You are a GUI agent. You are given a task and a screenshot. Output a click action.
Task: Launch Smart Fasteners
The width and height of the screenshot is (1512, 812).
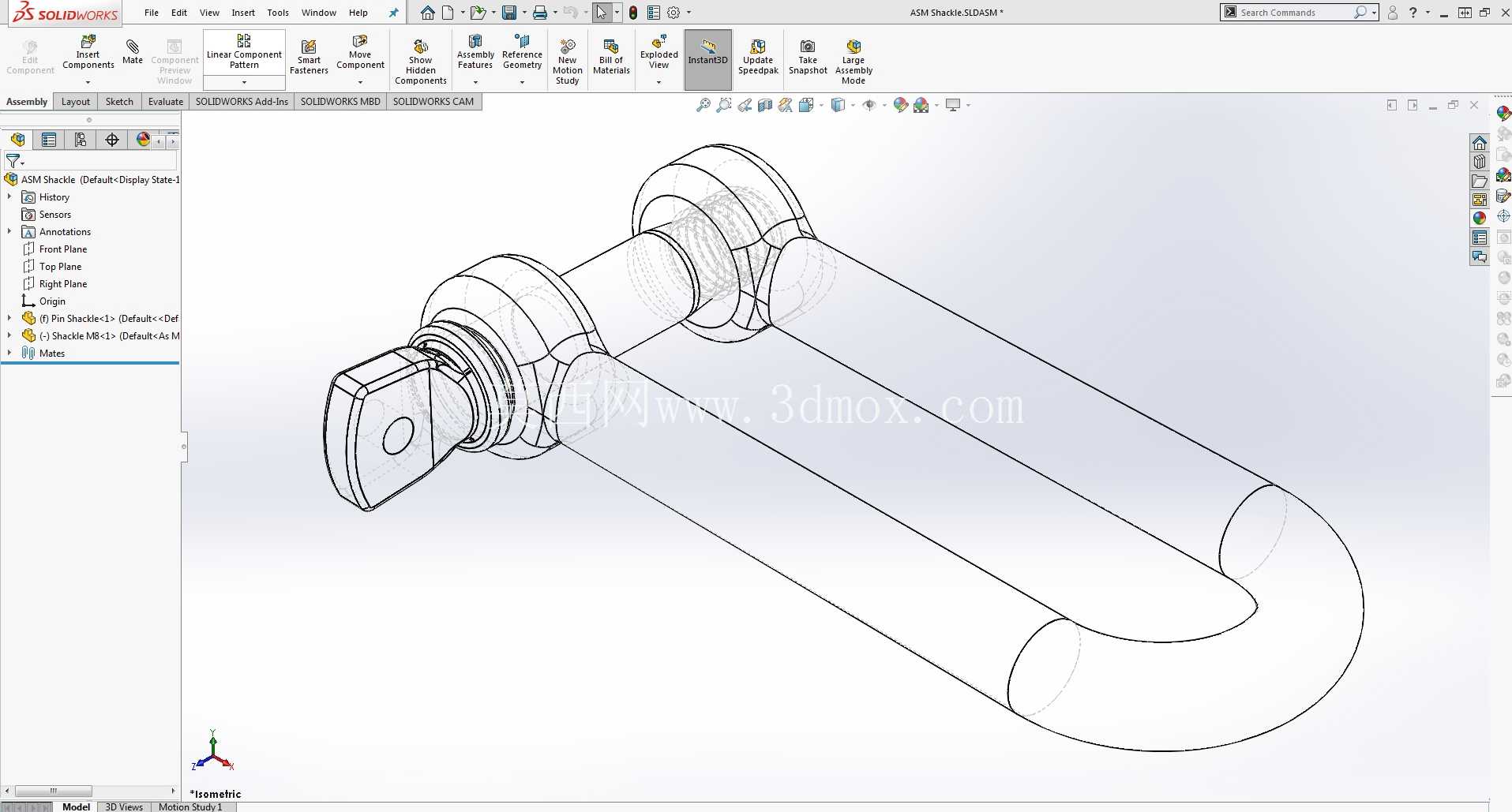(x=309, y=57)
